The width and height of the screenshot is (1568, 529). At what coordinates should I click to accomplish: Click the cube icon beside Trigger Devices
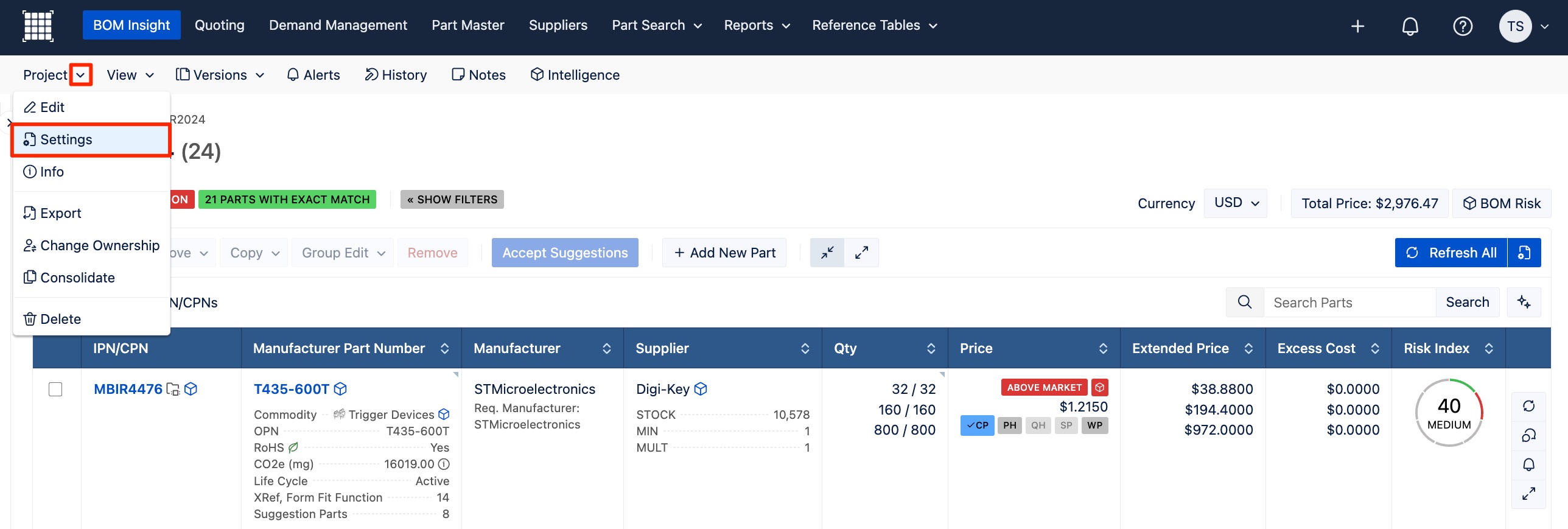coord(444,415)
